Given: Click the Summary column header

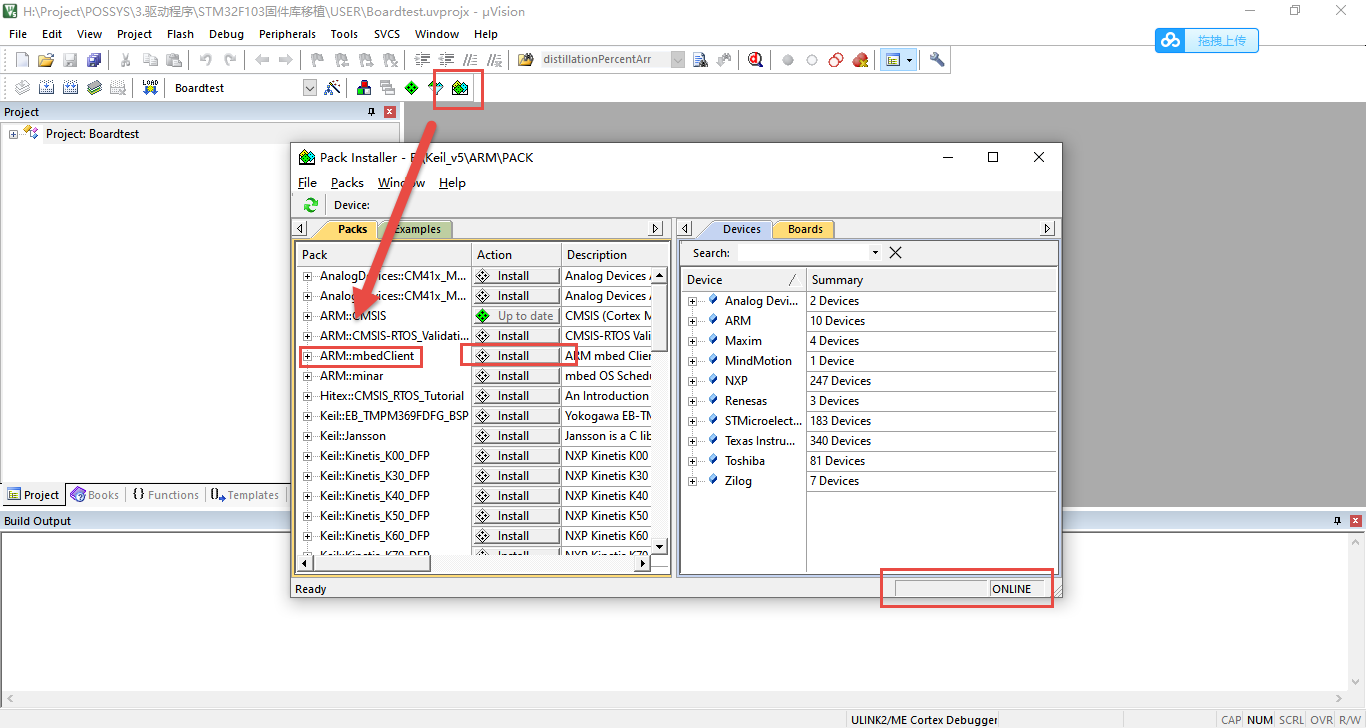Looking at the screenshot, I should tap(930, 280).
